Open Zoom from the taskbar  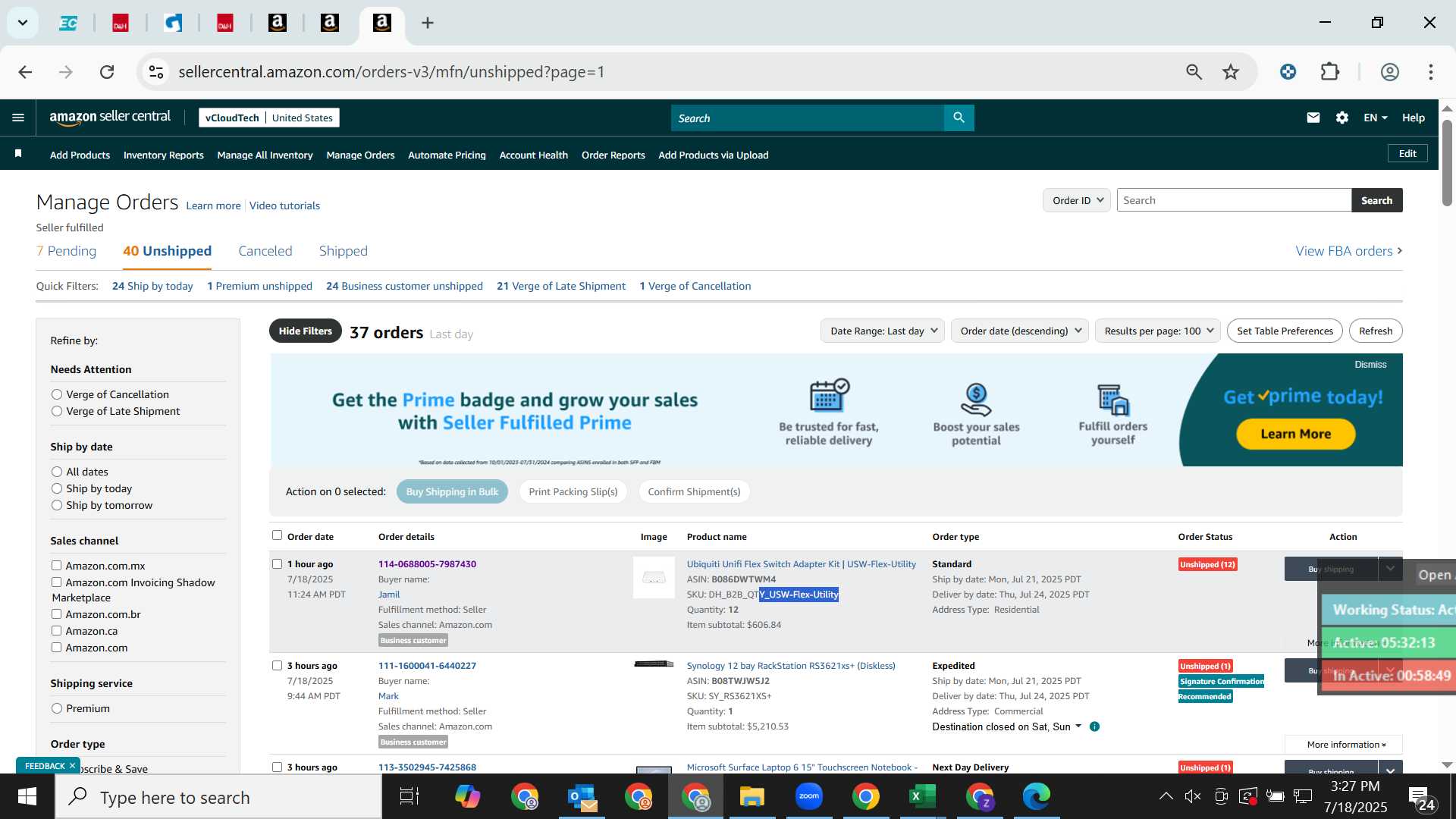[x=809, y=797]
